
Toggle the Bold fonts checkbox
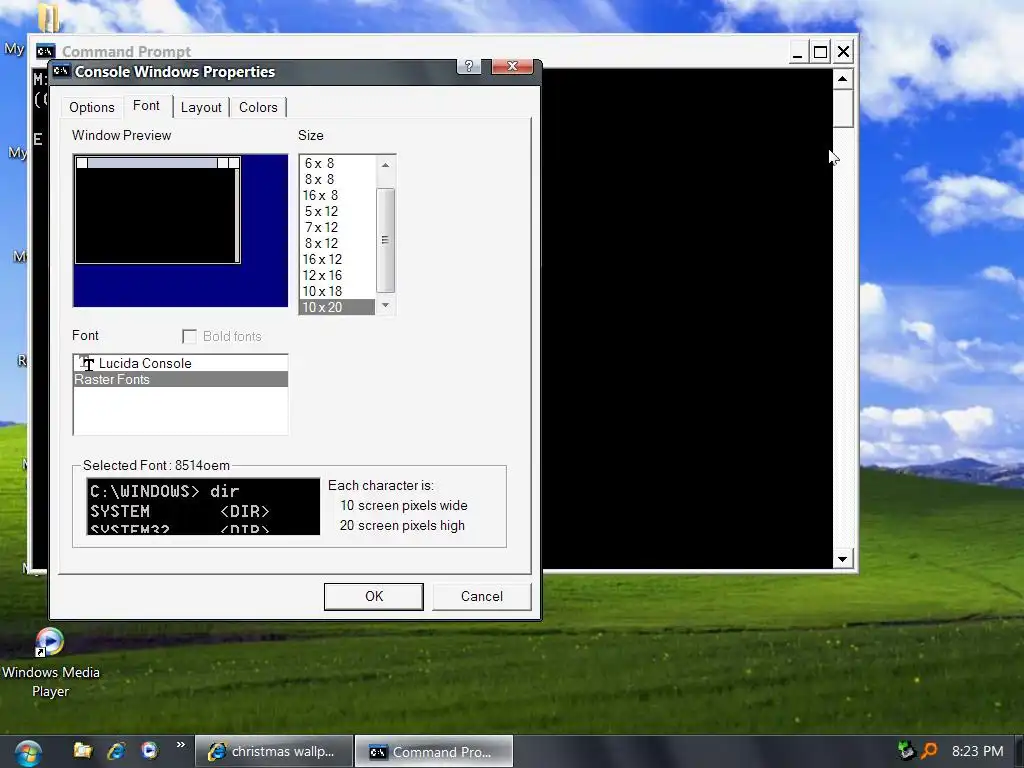pos(189,336)
